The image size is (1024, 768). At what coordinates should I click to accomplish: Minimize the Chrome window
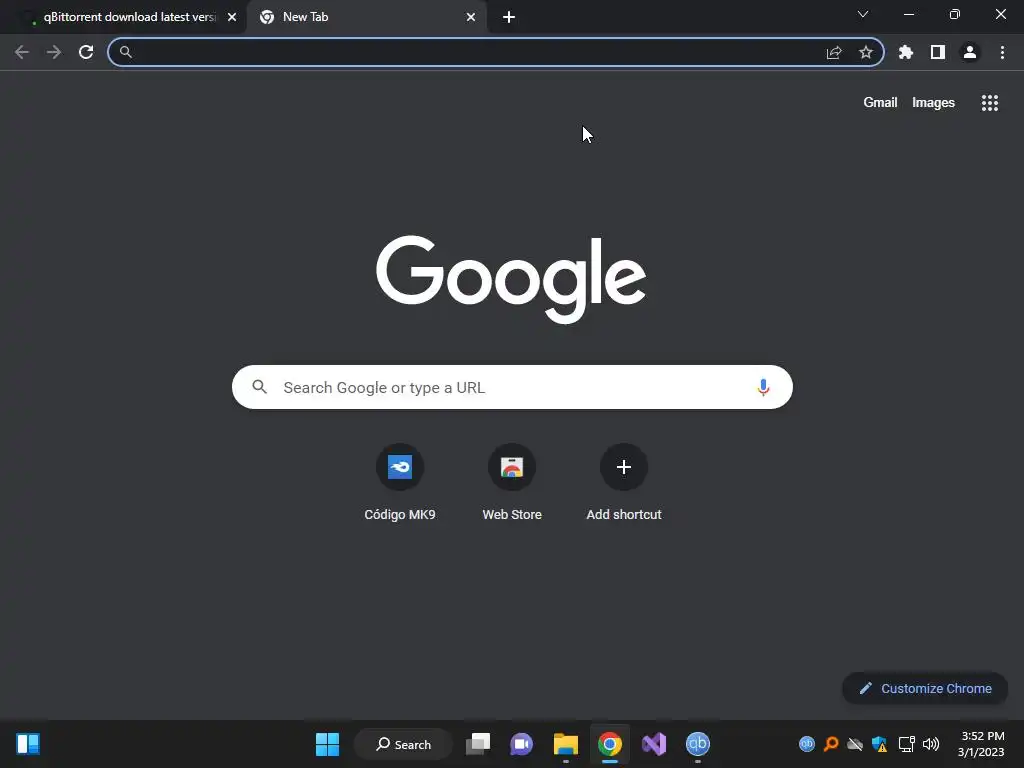coord(908,14)
